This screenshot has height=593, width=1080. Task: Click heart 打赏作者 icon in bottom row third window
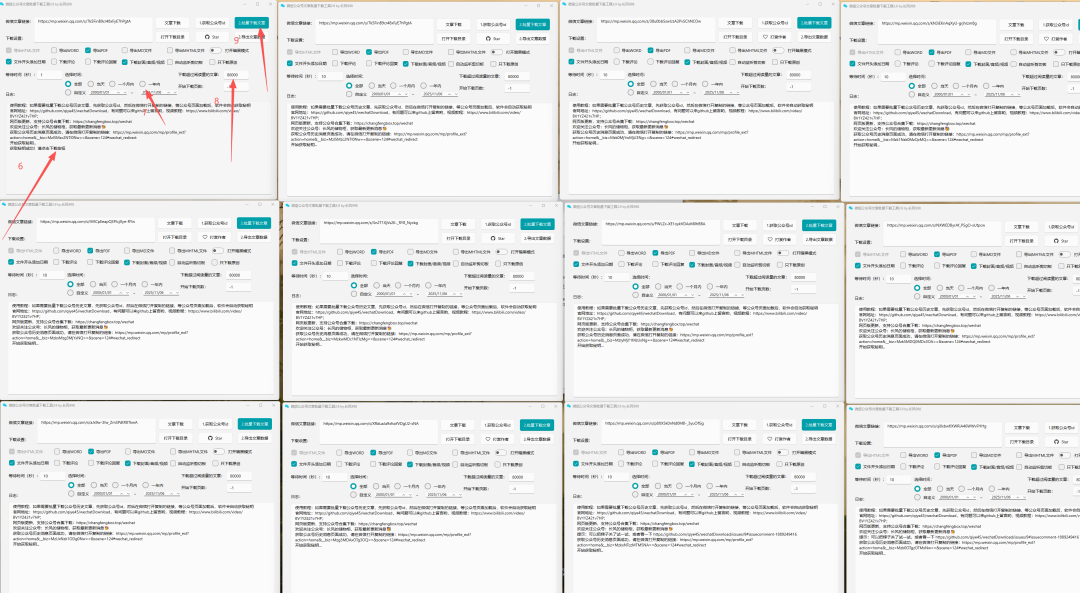pyautogui.click(x=771, y=439)
